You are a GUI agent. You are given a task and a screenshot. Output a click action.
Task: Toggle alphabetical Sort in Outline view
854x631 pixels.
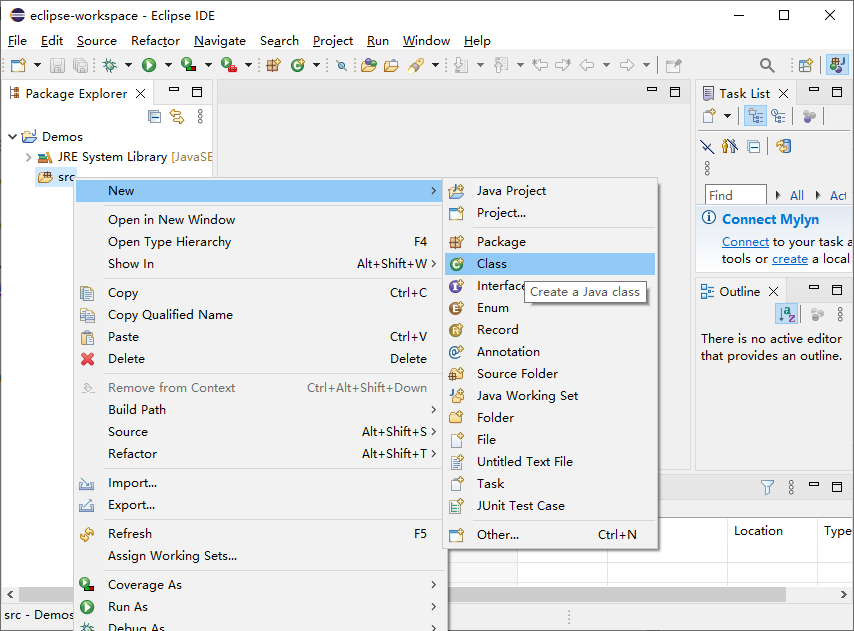pos(786,314)
